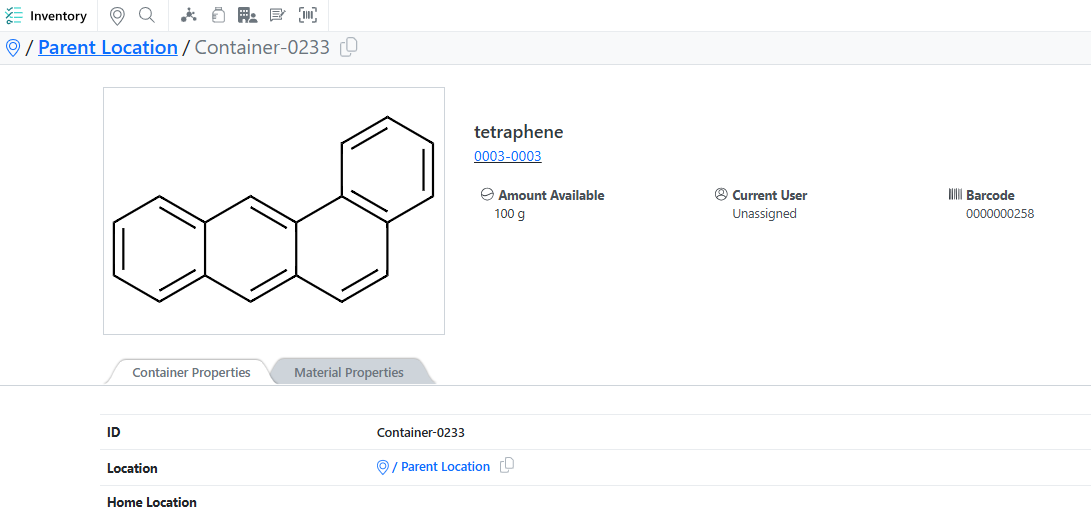Viewport: 1091px width, 517px height.
Task: Open the 0003-0003 material link
Action: tap(508, 156)
